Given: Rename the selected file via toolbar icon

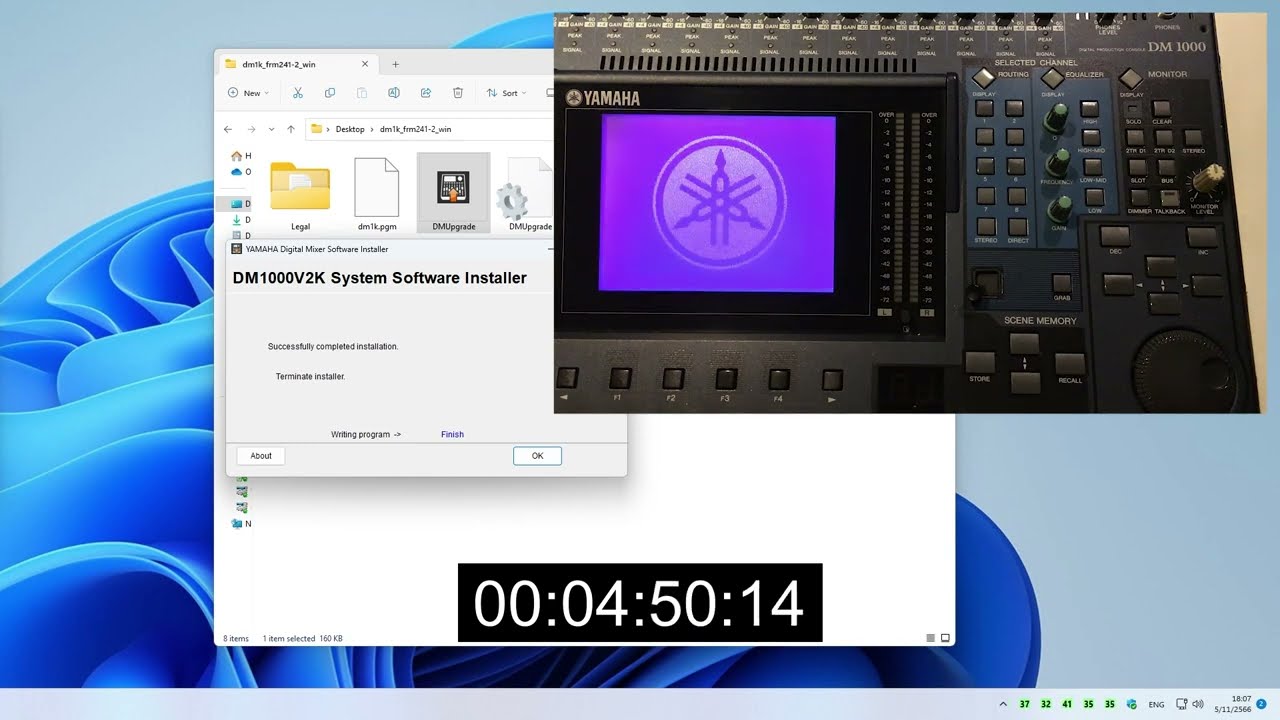Looking at the screenshot, I should [x=393, y=93].
